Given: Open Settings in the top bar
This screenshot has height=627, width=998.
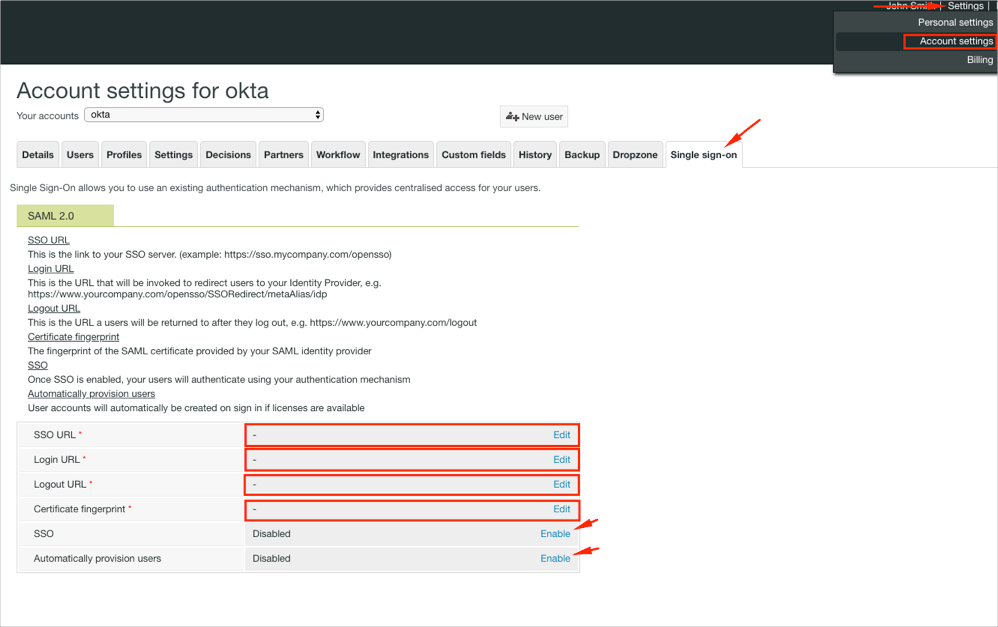Looking at the screenshot, I should point(965,6).
